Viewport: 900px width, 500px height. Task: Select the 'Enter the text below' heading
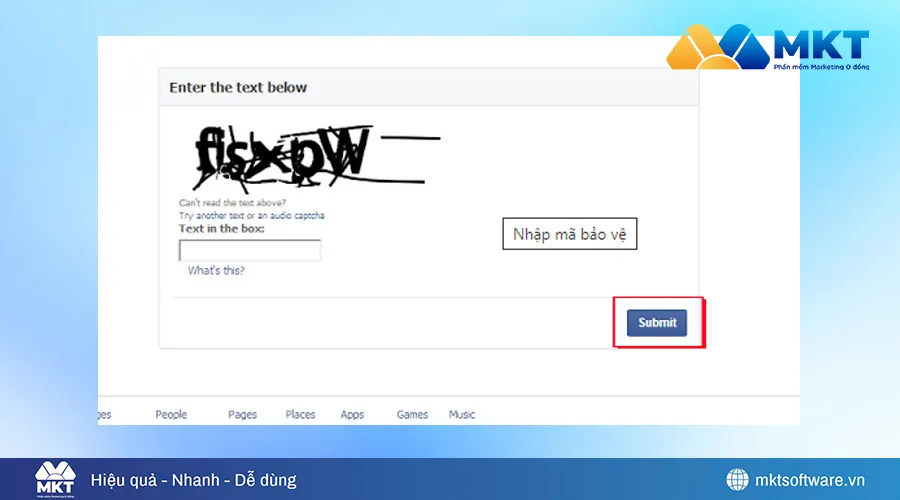[x=238, y=87]
